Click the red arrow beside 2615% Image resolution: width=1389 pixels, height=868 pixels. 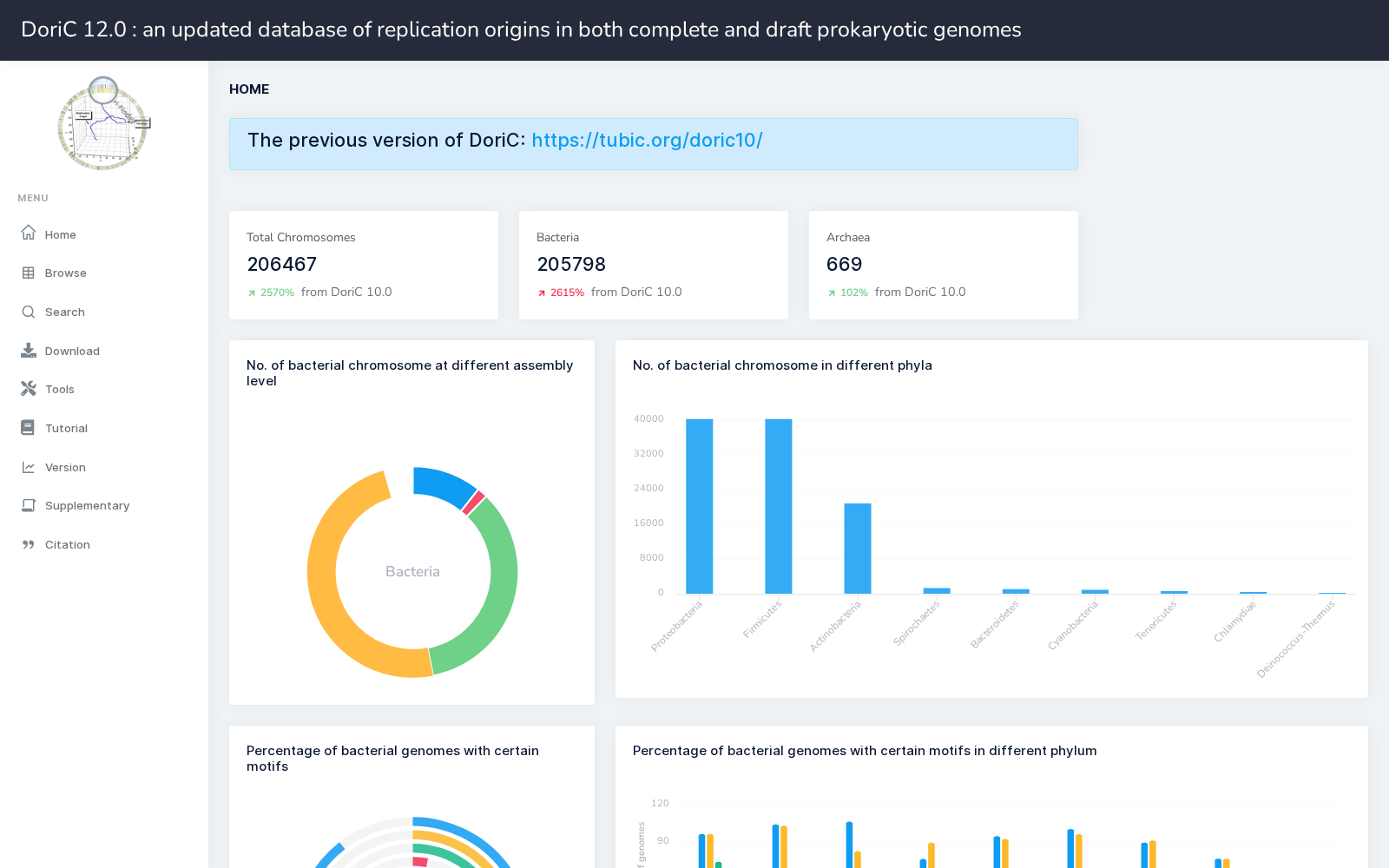point(542,293)
